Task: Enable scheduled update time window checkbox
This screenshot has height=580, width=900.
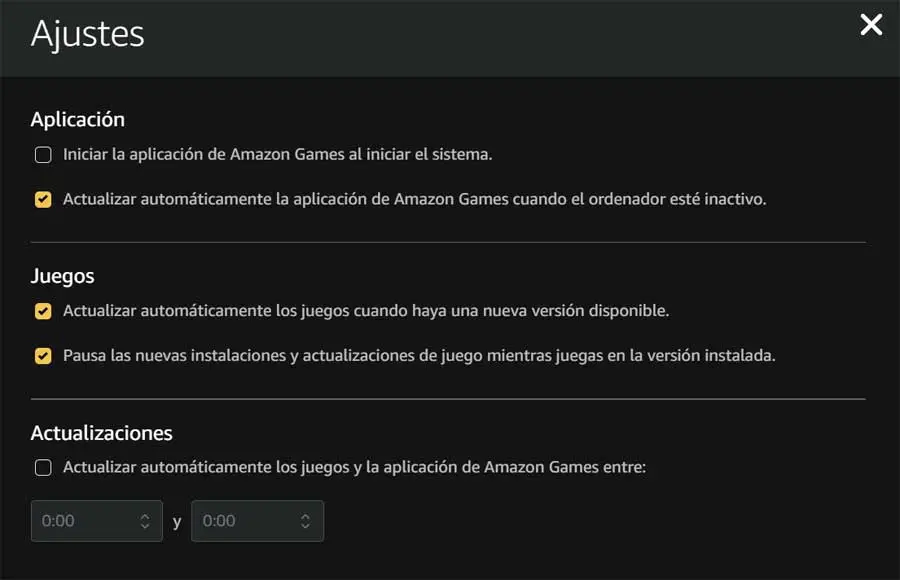Action: (43, 467)
